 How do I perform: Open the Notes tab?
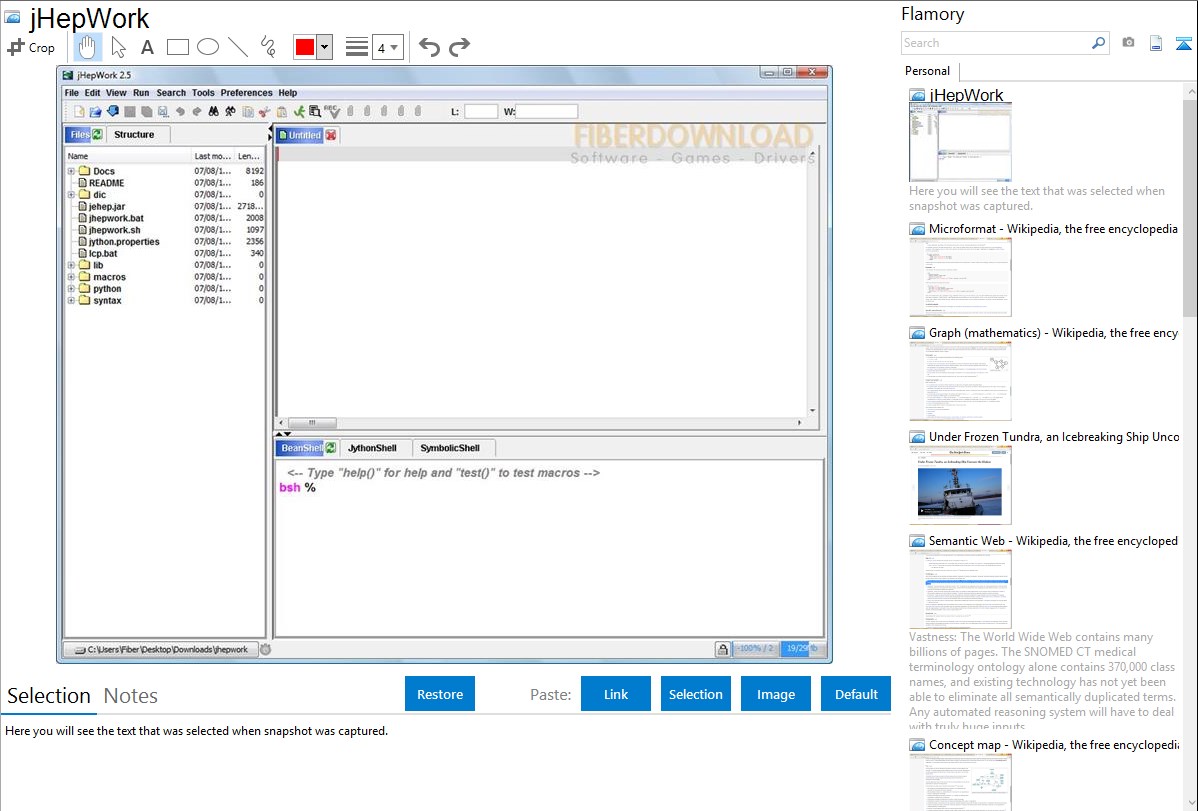click(131, 696)
